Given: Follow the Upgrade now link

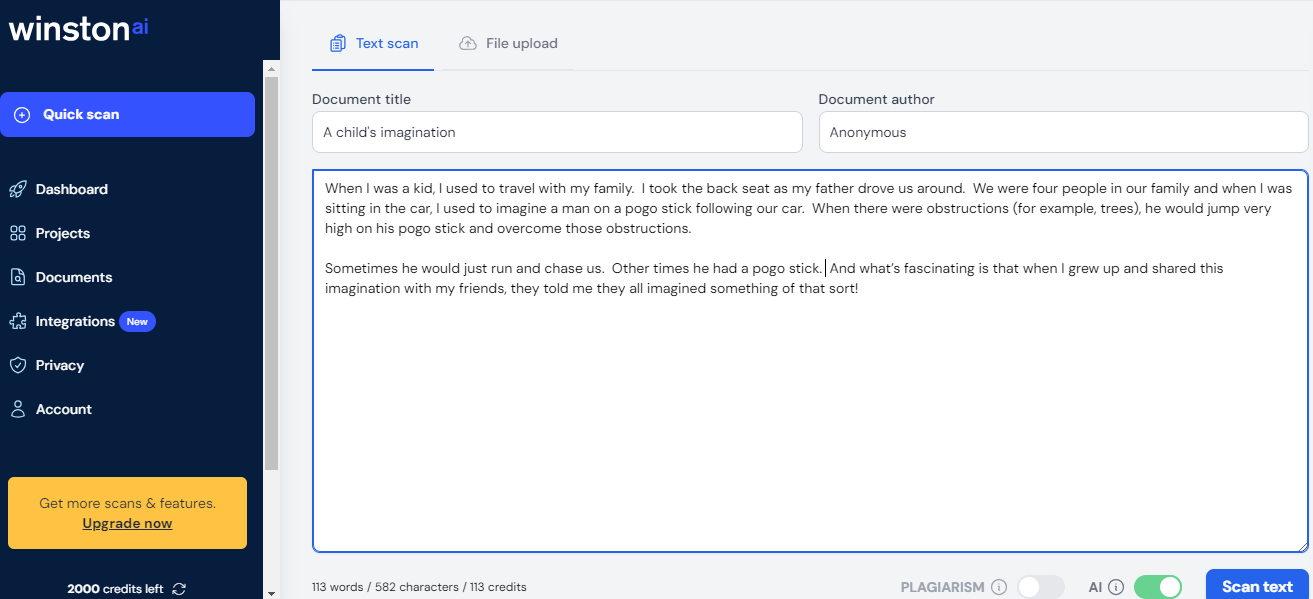Looking at the screenshot, I should click(x=127, y=523).
